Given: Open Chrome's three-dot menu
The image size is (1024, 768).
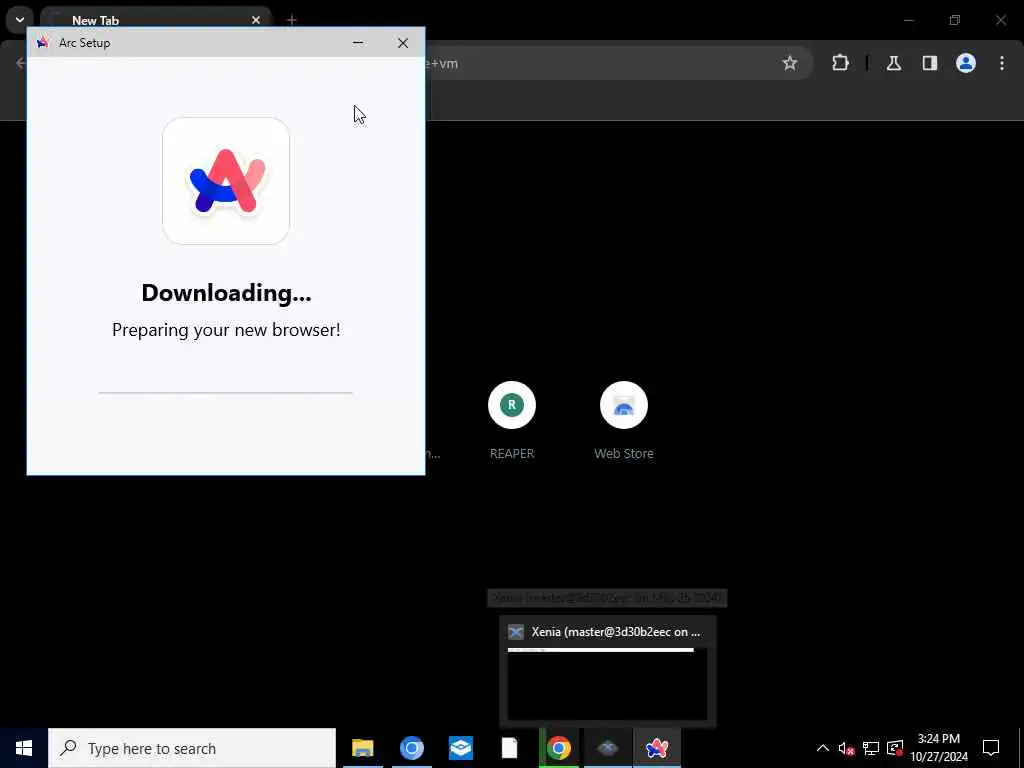Looking at the screenshot, I should pos(1002,63).
